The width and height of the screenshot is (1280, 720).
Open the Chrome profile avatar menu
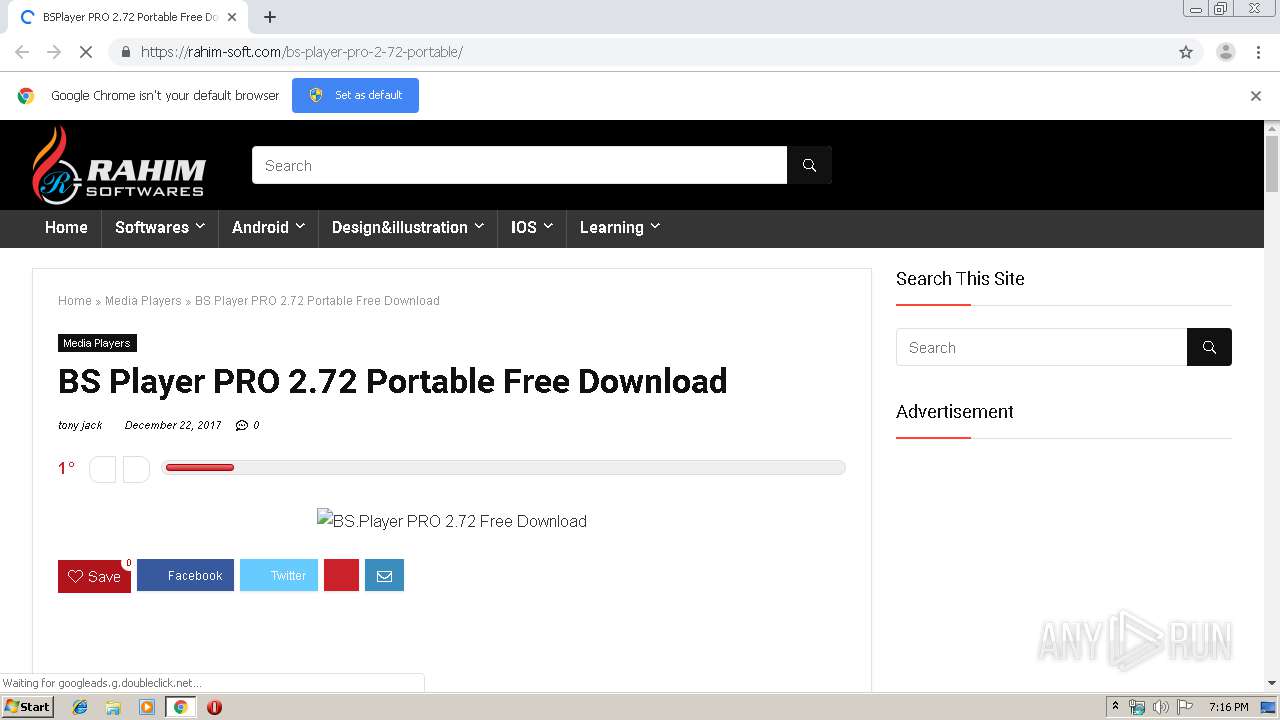(x=1225, y=52)
